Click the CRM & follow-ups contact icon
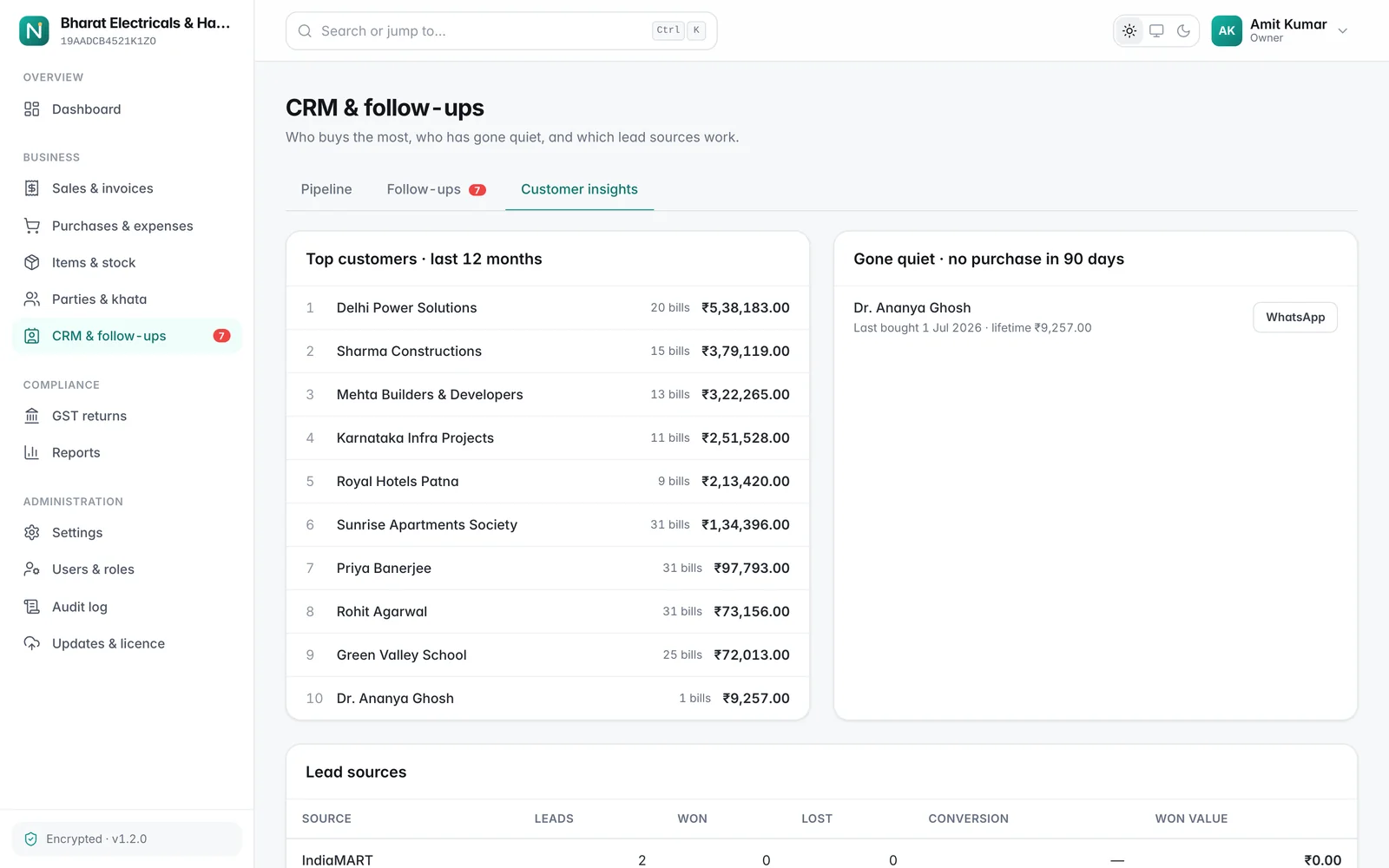 [32, 336]
